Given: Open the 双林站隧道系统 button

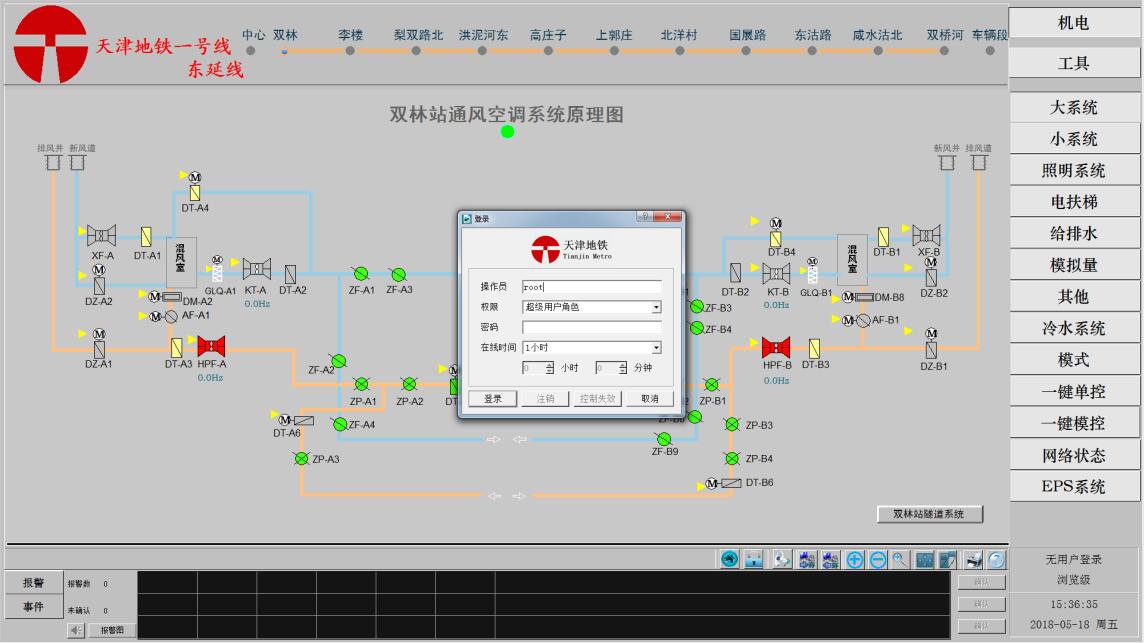Looking at the screenshot, I should (x=930, y=514).
